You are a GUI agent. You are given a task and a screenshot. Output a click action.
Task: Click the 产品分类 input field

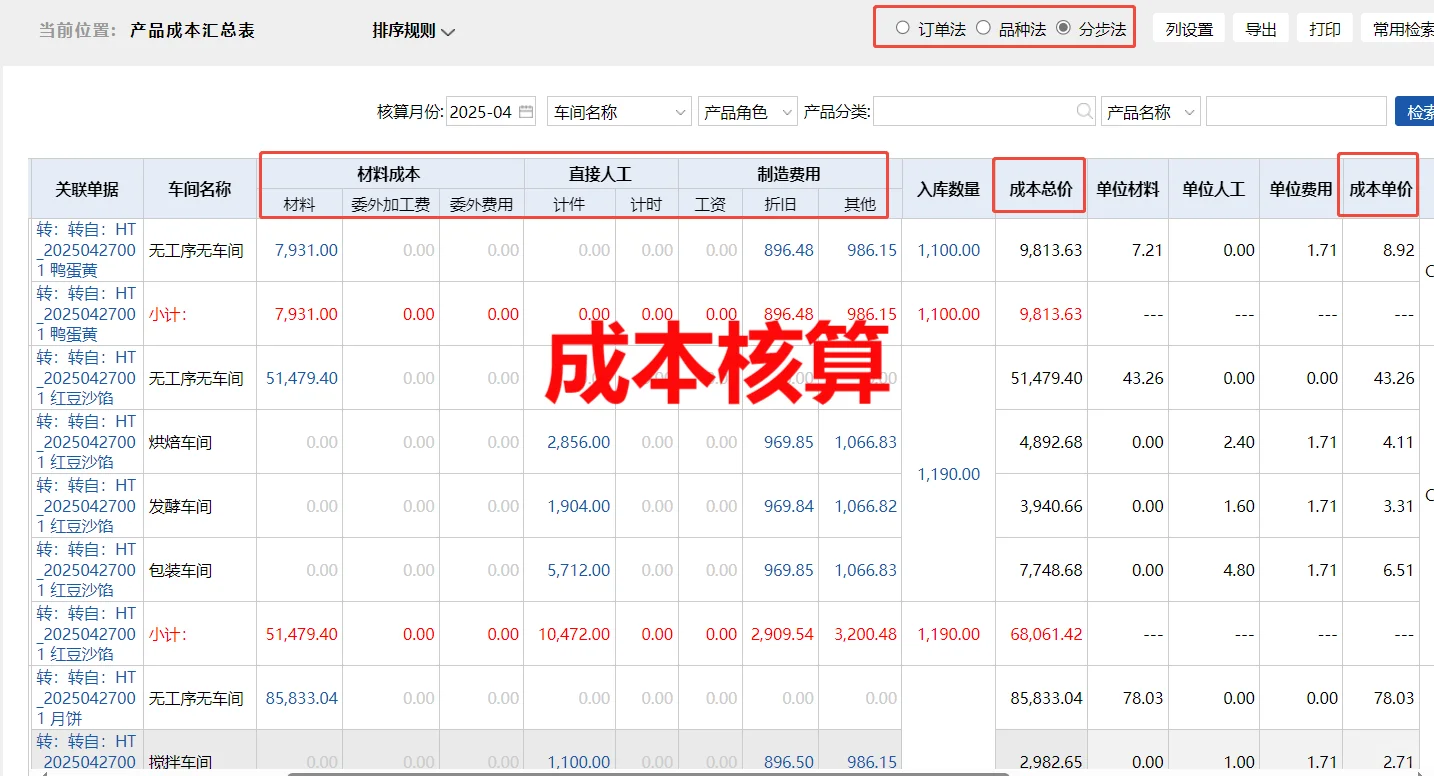972,112
